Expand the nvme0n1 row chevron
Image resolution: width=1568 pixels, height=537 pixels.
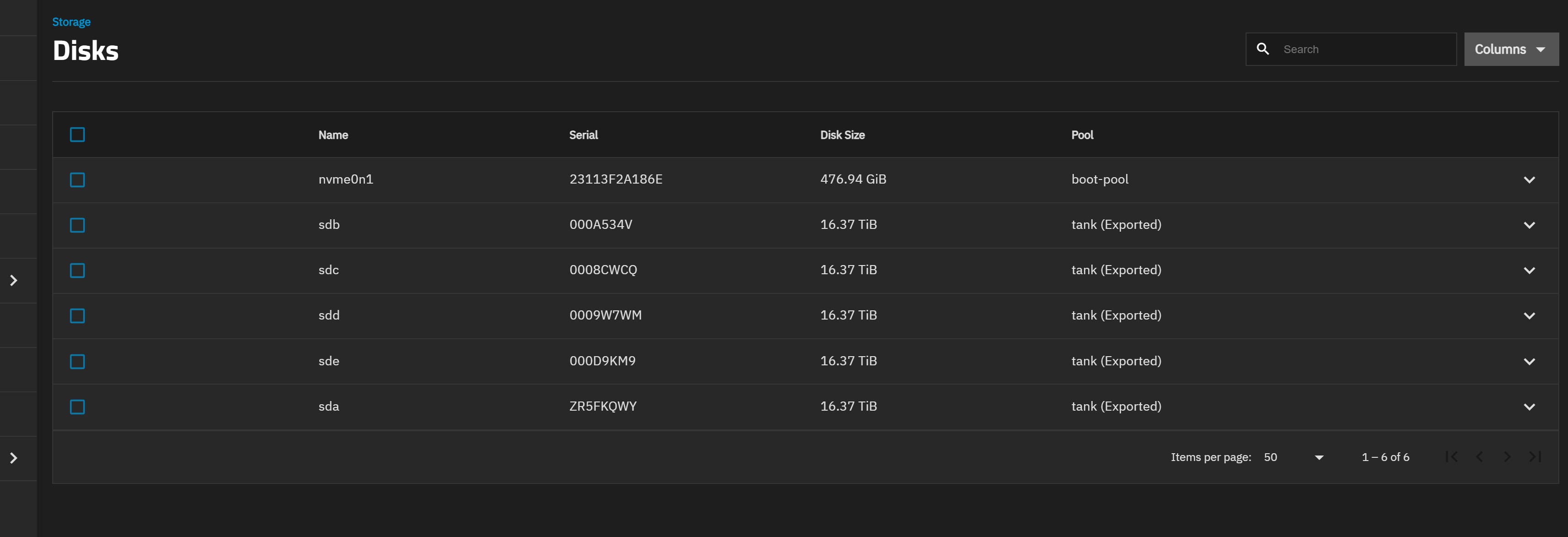[1529, 179]
